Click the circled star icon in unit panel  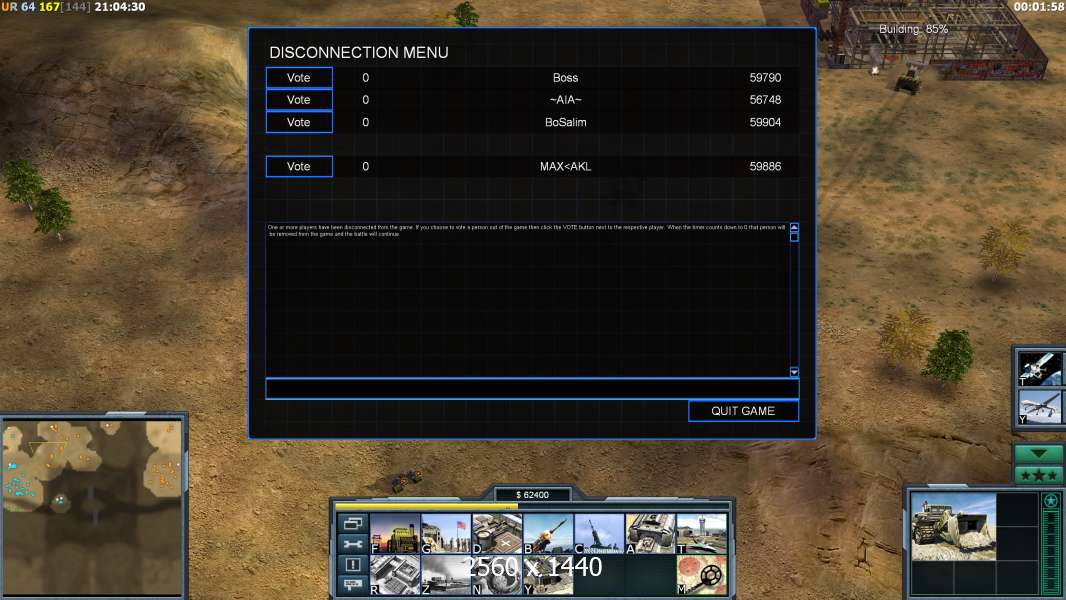click(1051, 501)
